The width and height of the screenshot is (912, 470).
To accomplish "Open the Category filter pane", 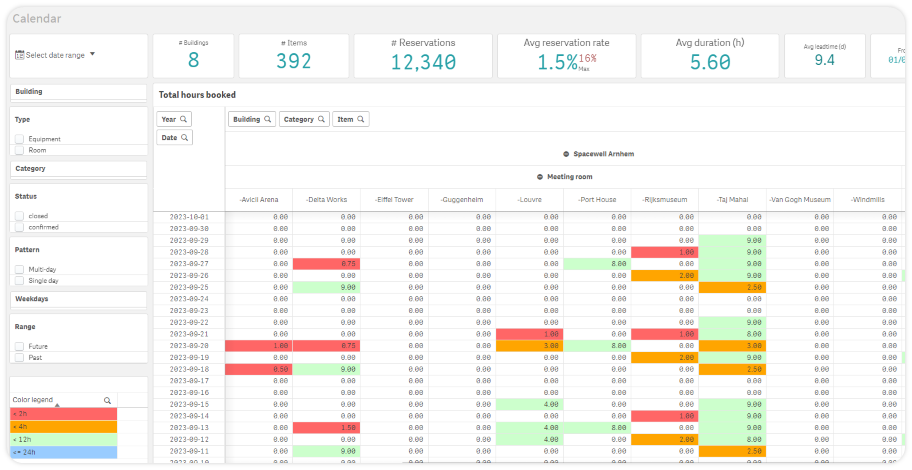I will click(79, 169).
